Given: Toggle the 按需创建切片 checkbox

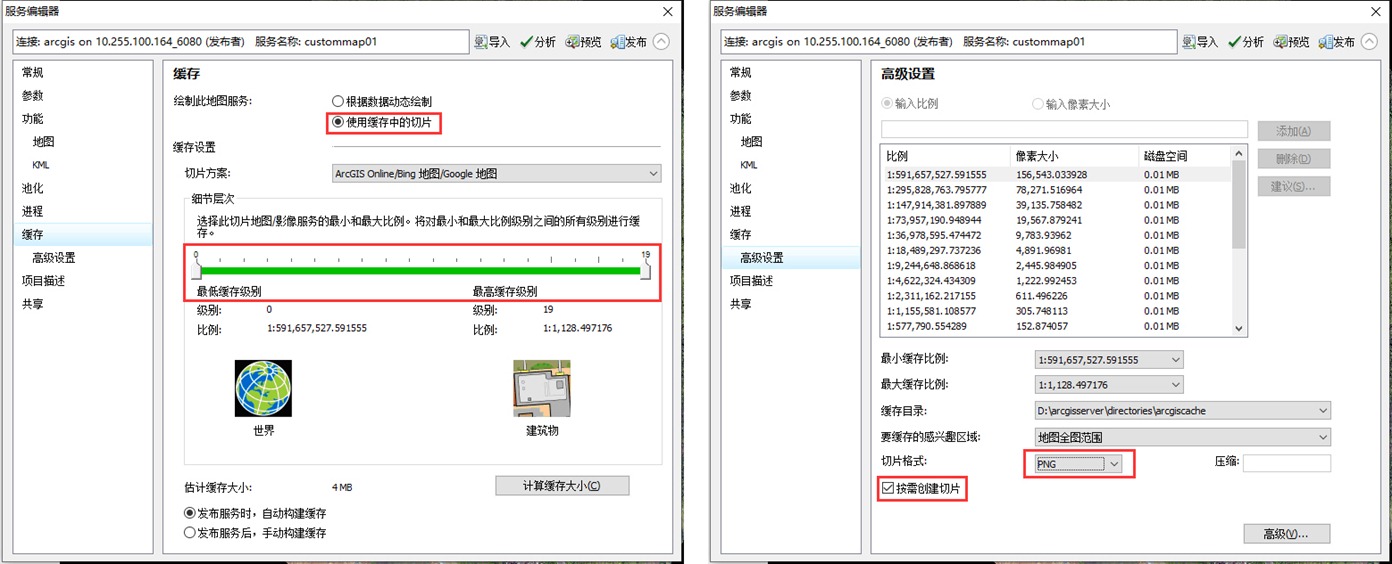Looking at the screenshot, I should coord(887,489).
